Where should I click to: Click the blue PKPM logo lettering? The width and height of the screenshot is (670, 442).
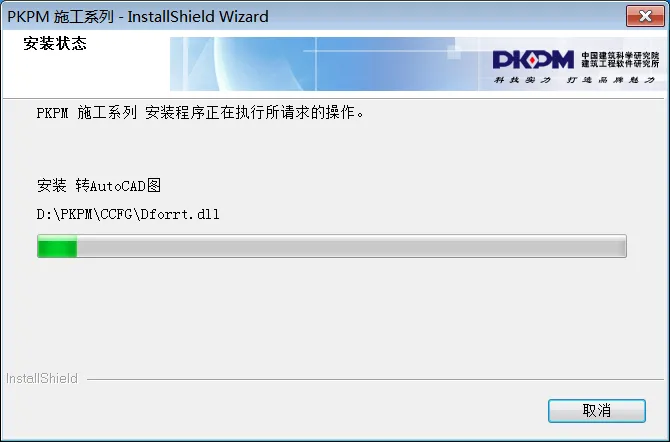pyautogui.click(x=533, y=60)
